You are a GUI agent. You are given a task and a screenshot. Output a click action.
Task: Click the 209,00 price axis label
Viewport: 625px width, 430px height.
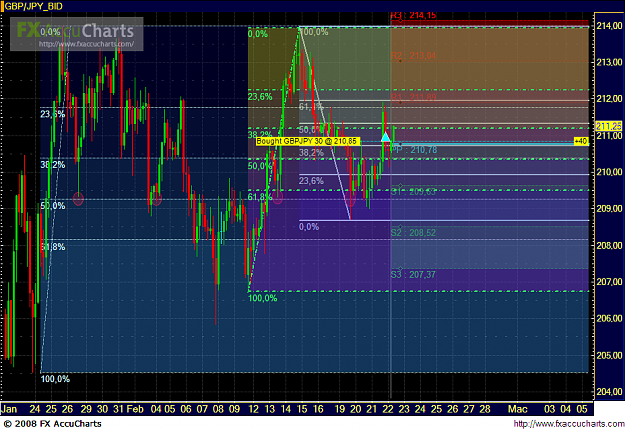coord(609,208)
